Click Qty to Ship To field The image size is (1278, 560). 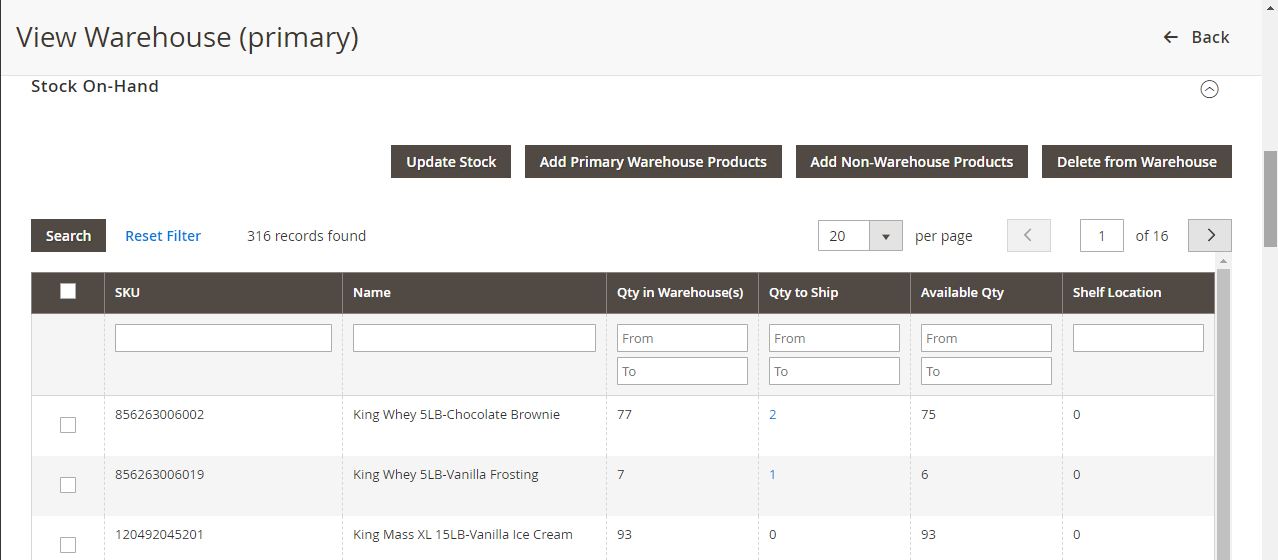pyautogui.click(x=834, y=371)
